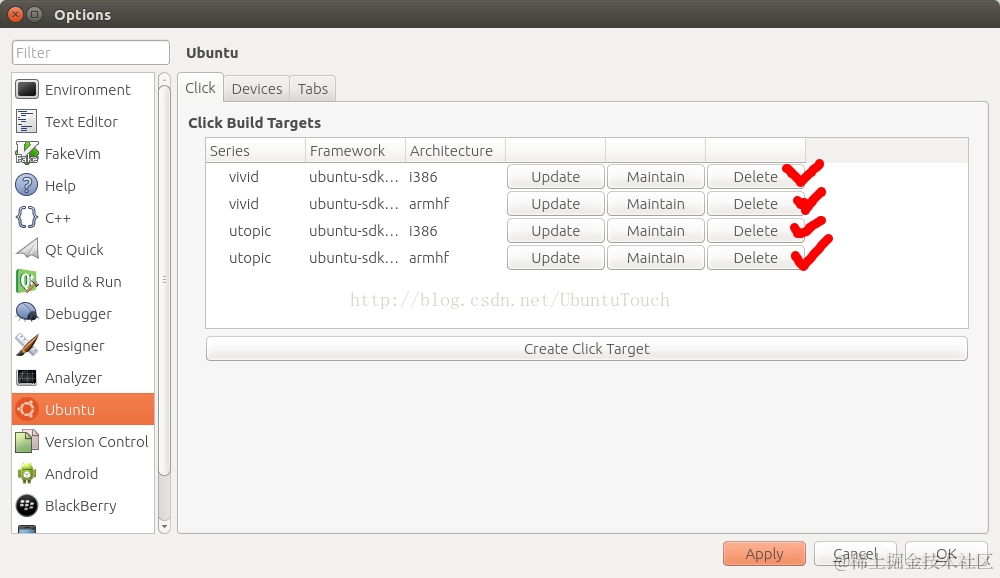Update the utopic armhf target
Screen dimensions: 1000x578
point(555,258)
